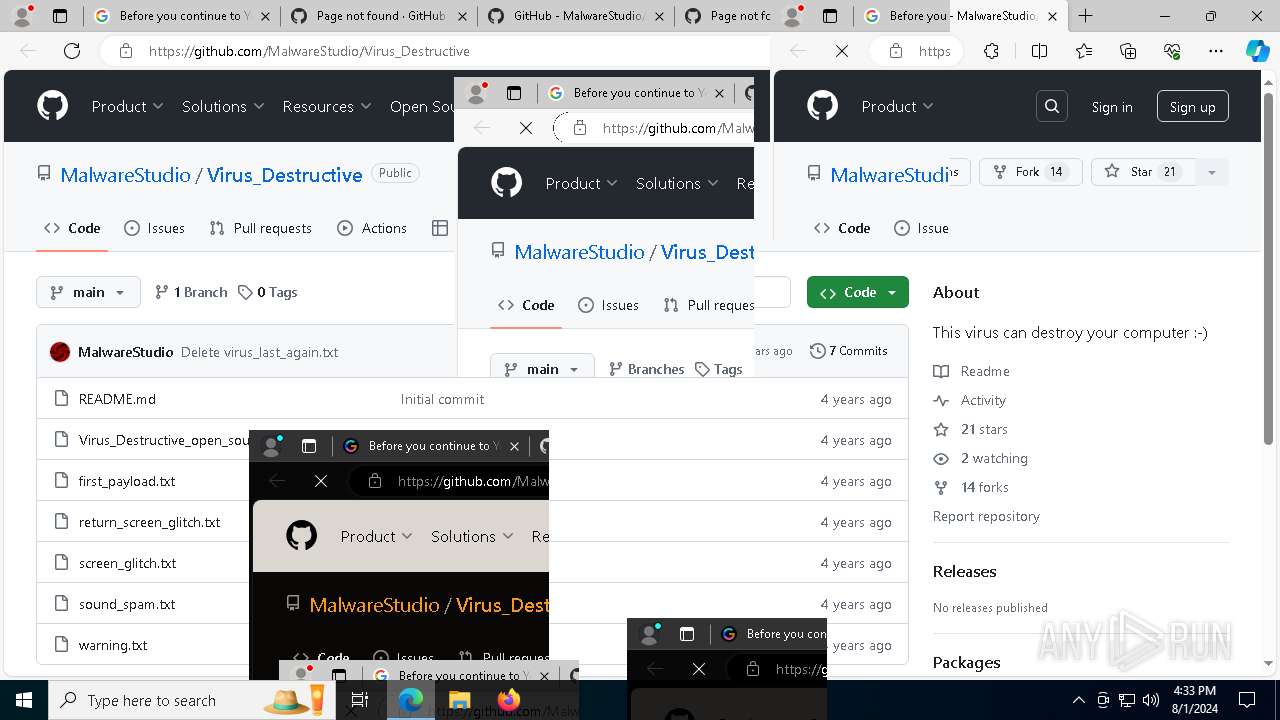This screenshot has width=1280, height=720.
Task: Open Extensions in the right browser toolbar
Action: point(991,51)
